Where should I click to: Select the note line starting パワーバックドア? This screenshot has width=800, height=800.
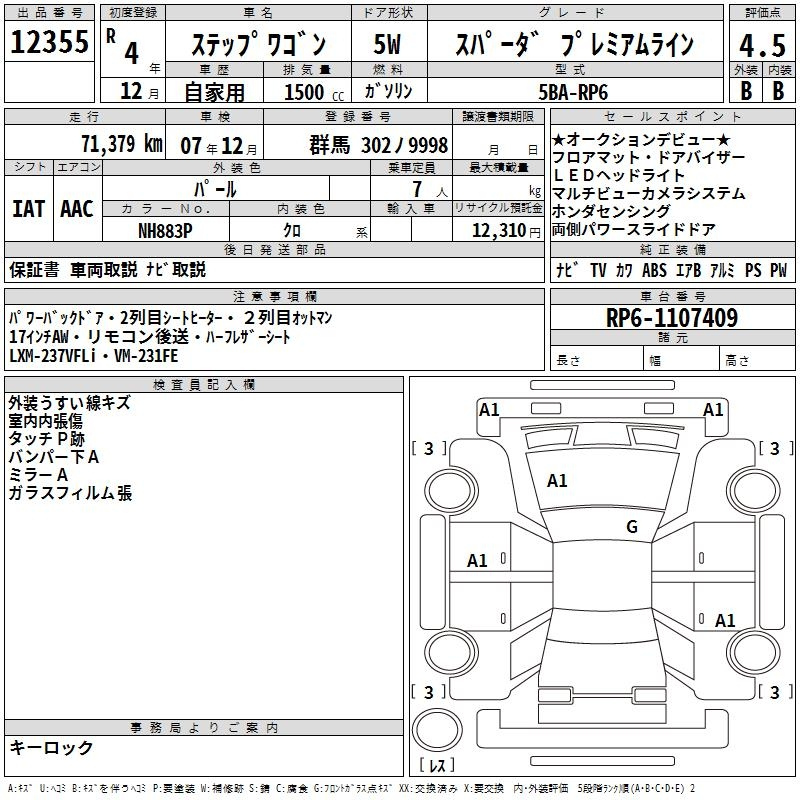pyautogui.click(x=170, y=318)
